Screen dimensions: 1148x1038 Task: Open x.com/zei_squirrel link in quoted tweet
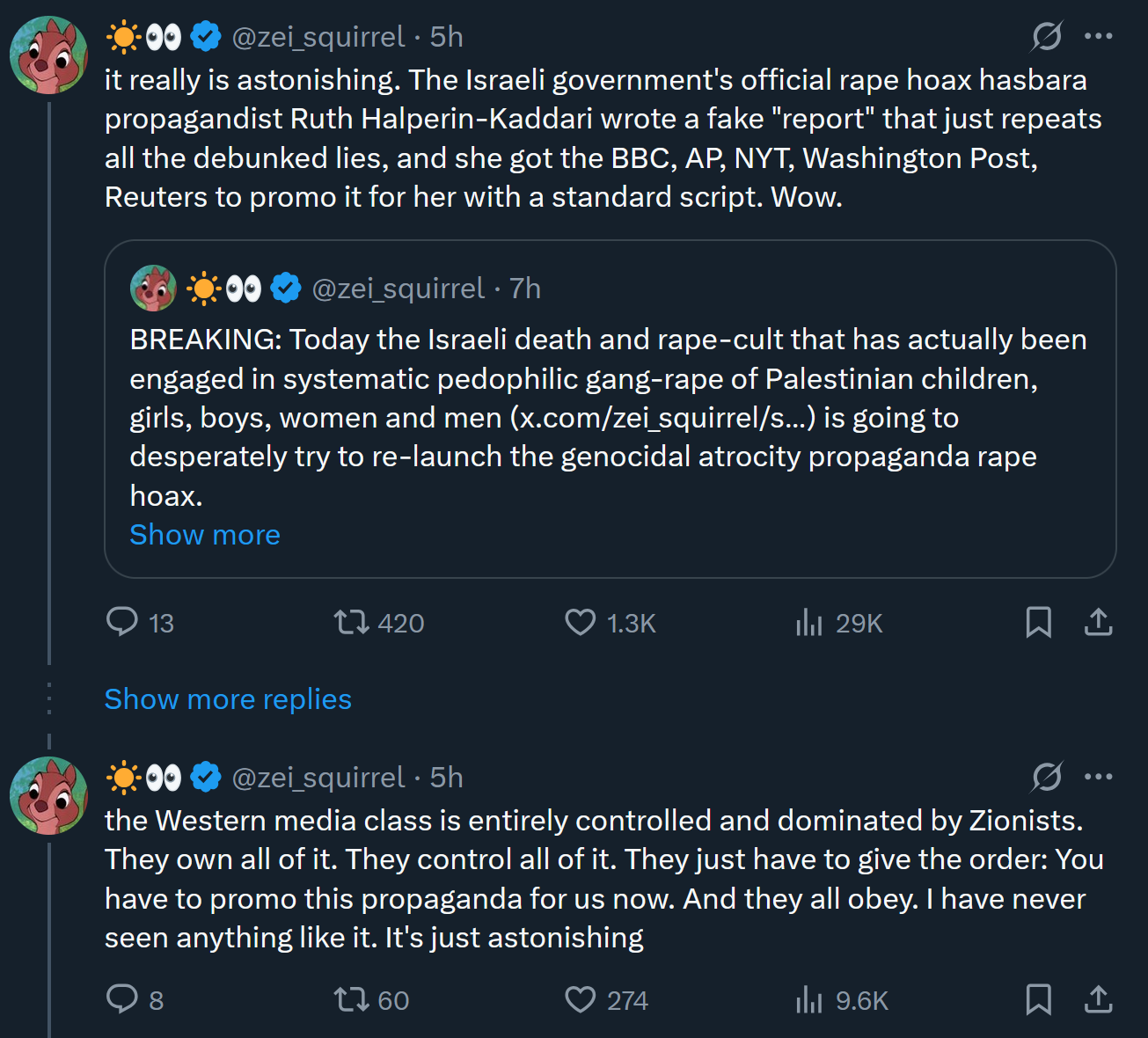(x=666, y=418)
